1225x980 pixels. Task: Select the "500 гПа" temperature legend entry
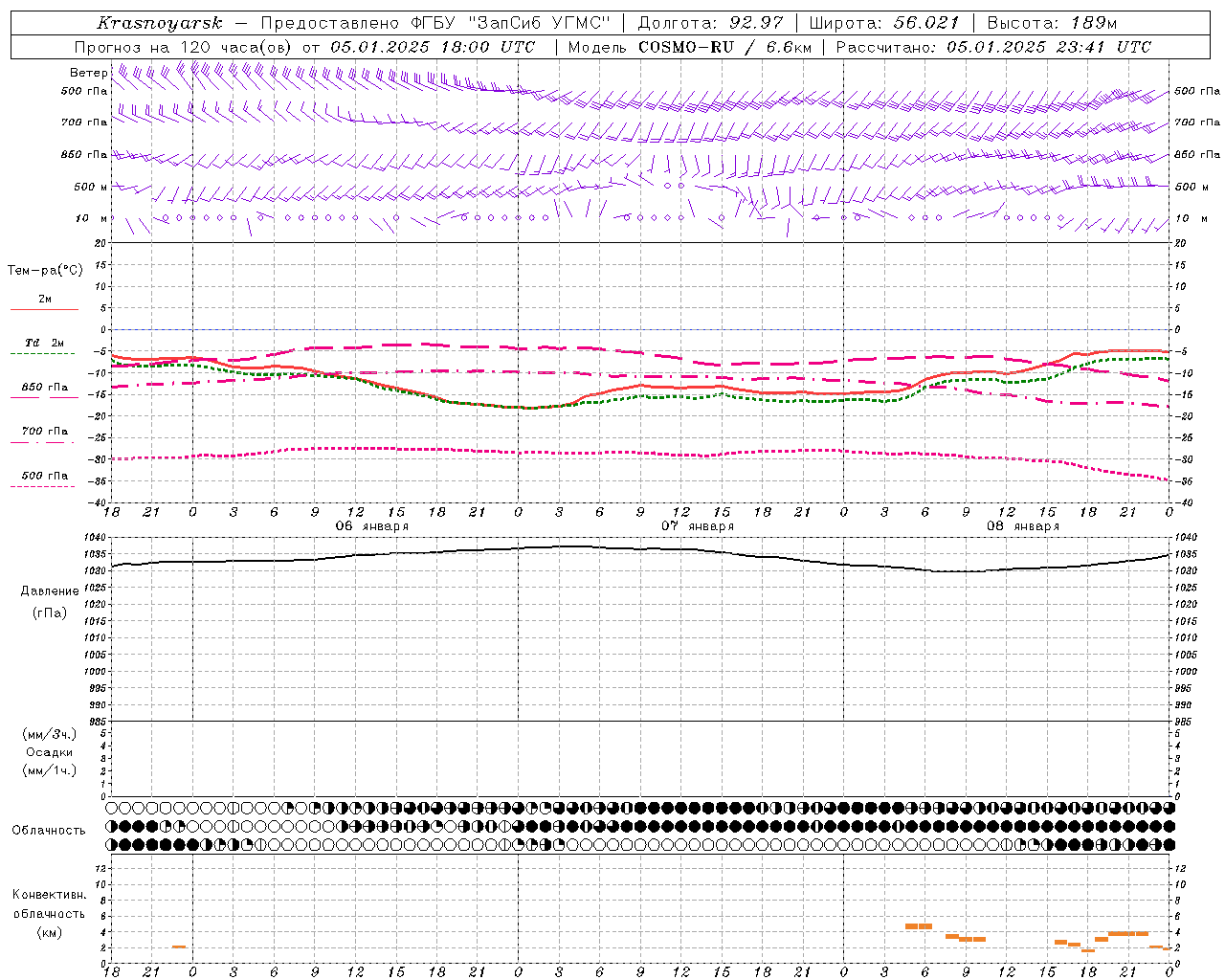45,476
